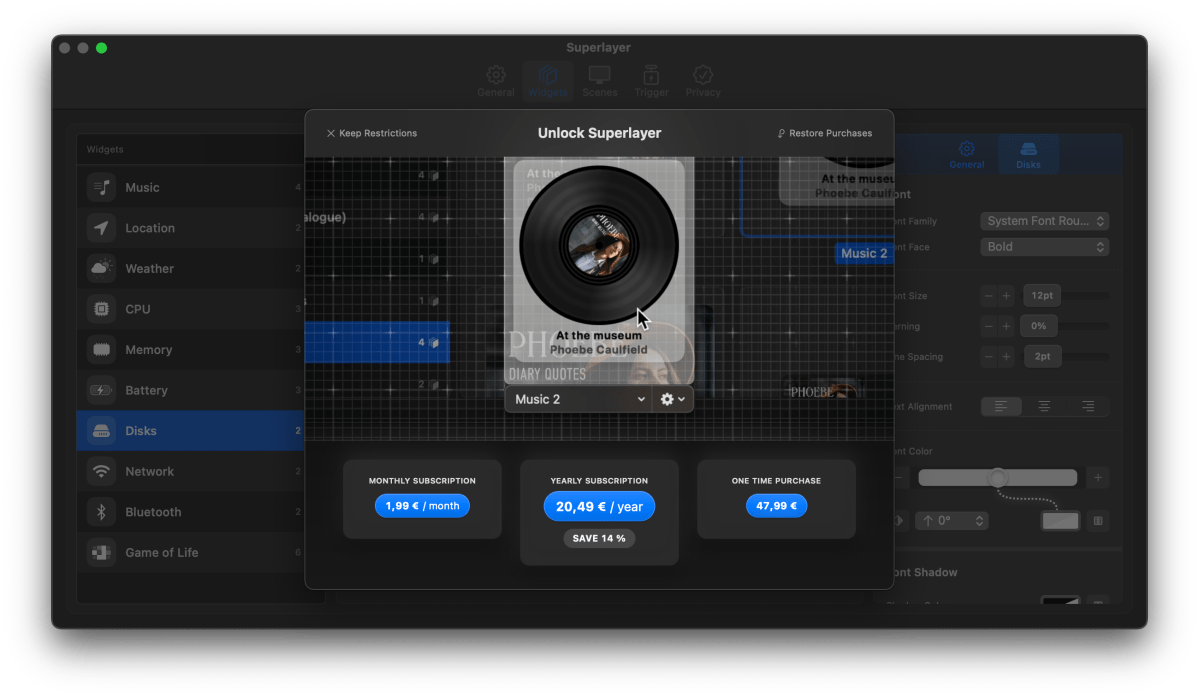Click the highlighted blue row in canvas list
The height and width of the screenshot is (697, 1199).
377,342
